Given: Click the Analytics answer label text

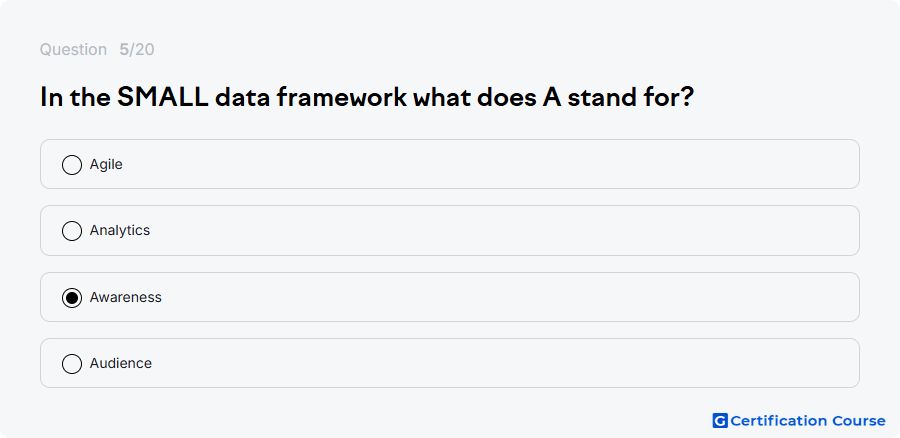Looking at the screenshot, I should 120,230.
